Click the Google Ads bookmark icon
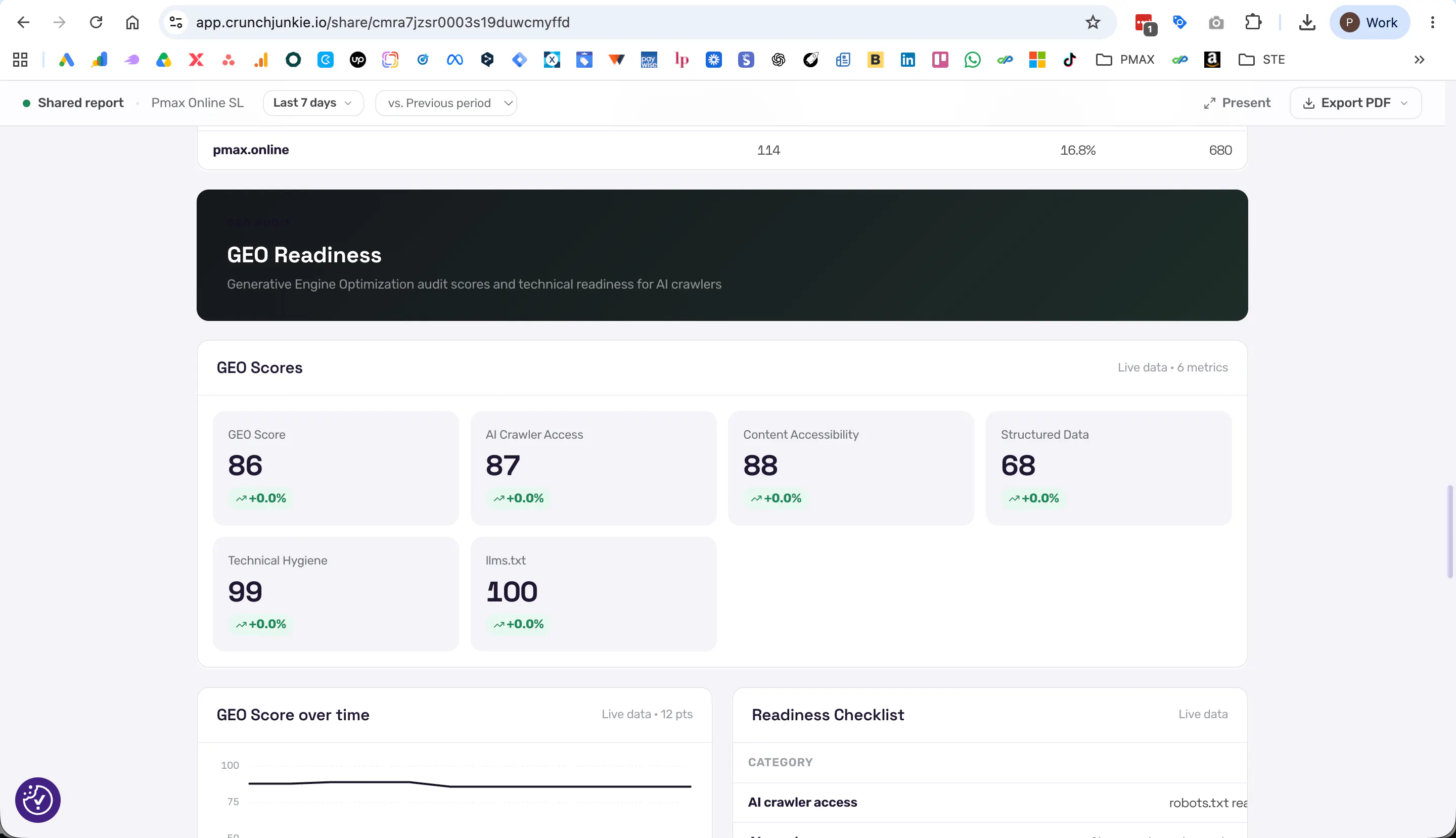Screen dimensions: 1456x838 [x=66, y=59]
